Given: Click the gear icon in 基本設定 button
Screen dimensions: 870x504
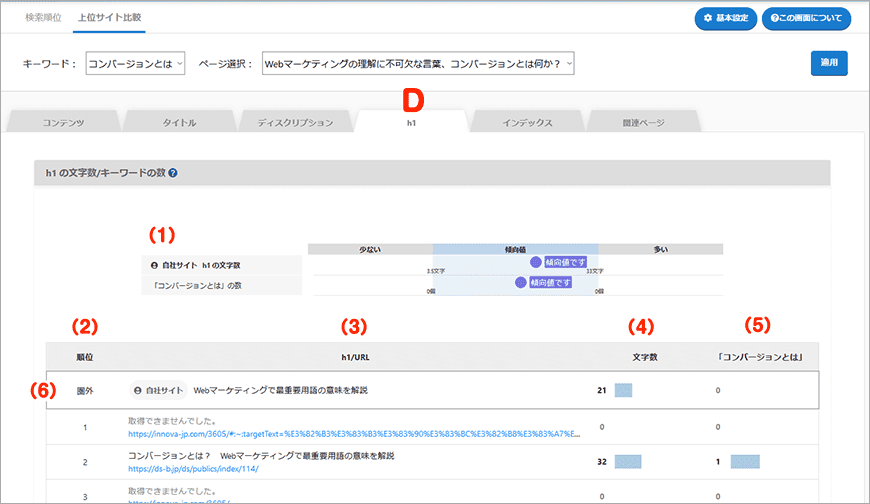Looking at the screenshot, I should [x=708, y=18].
